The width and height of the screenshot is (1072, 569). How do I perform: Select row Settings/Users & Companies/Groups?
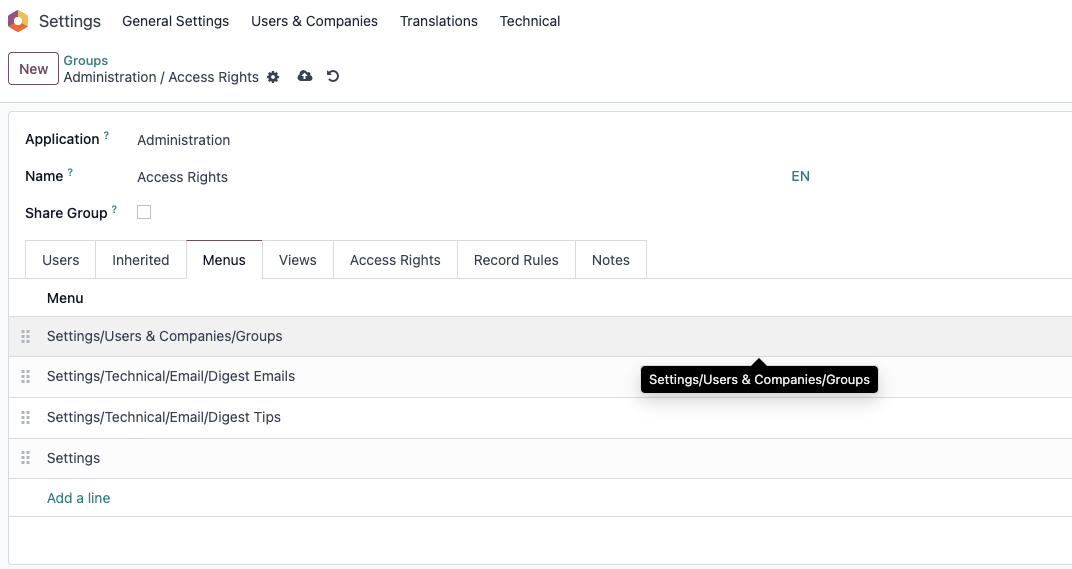tap(540, 336)
